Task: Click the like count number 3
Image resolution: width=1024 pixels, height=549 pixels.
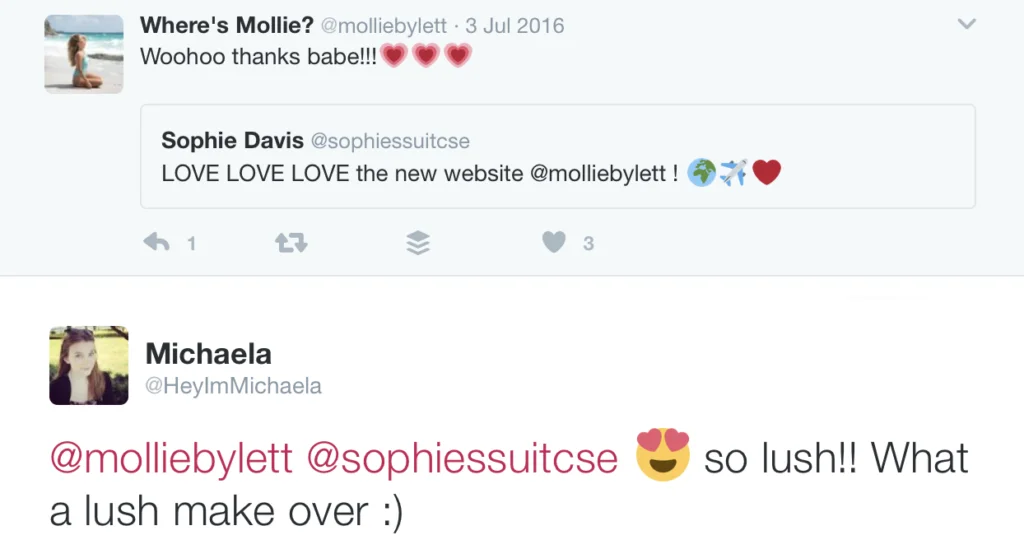Action: 588,243
